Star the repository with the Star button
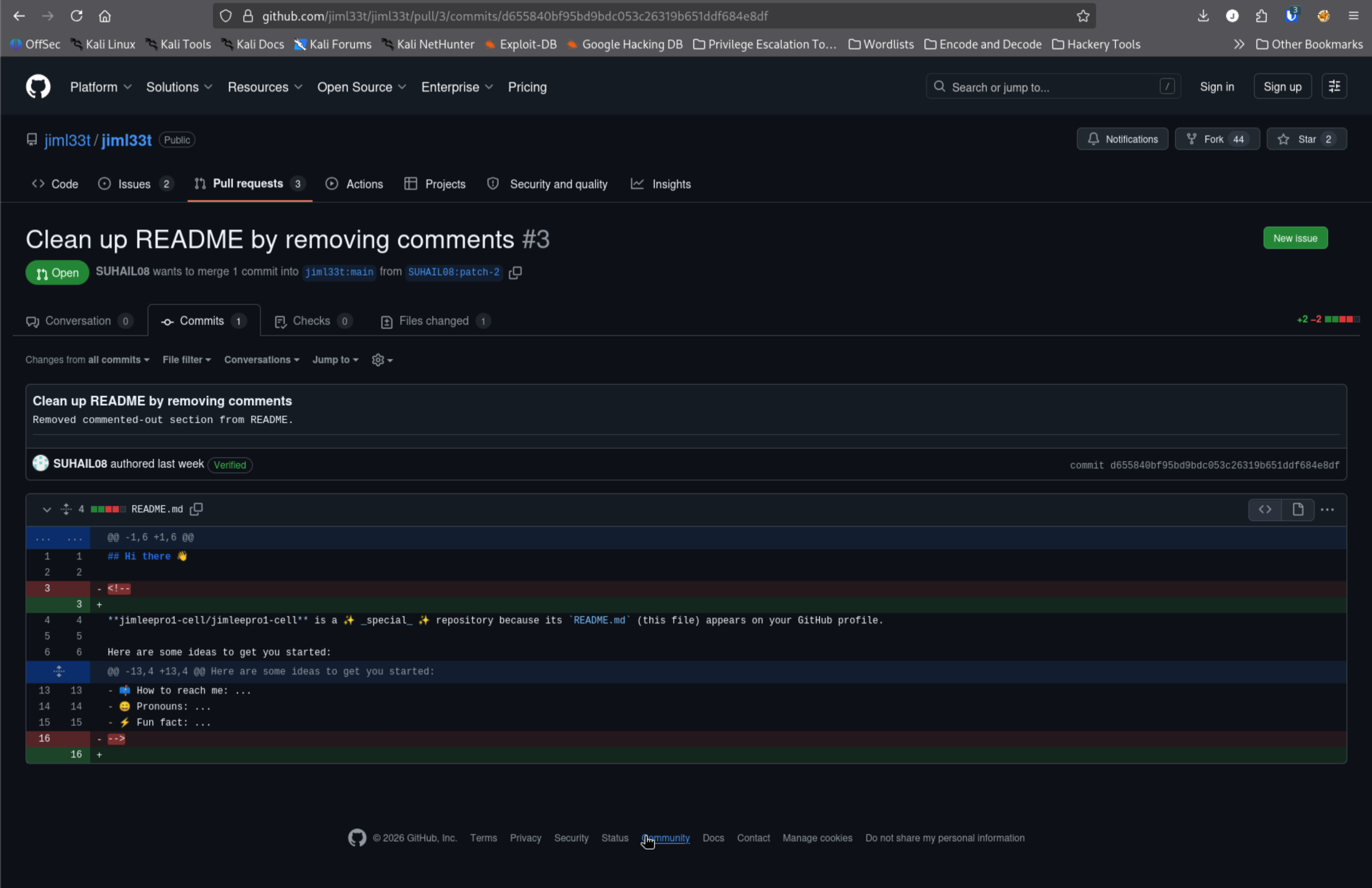The width and height of the screenshot is (1372, 888). [1306, 139]
